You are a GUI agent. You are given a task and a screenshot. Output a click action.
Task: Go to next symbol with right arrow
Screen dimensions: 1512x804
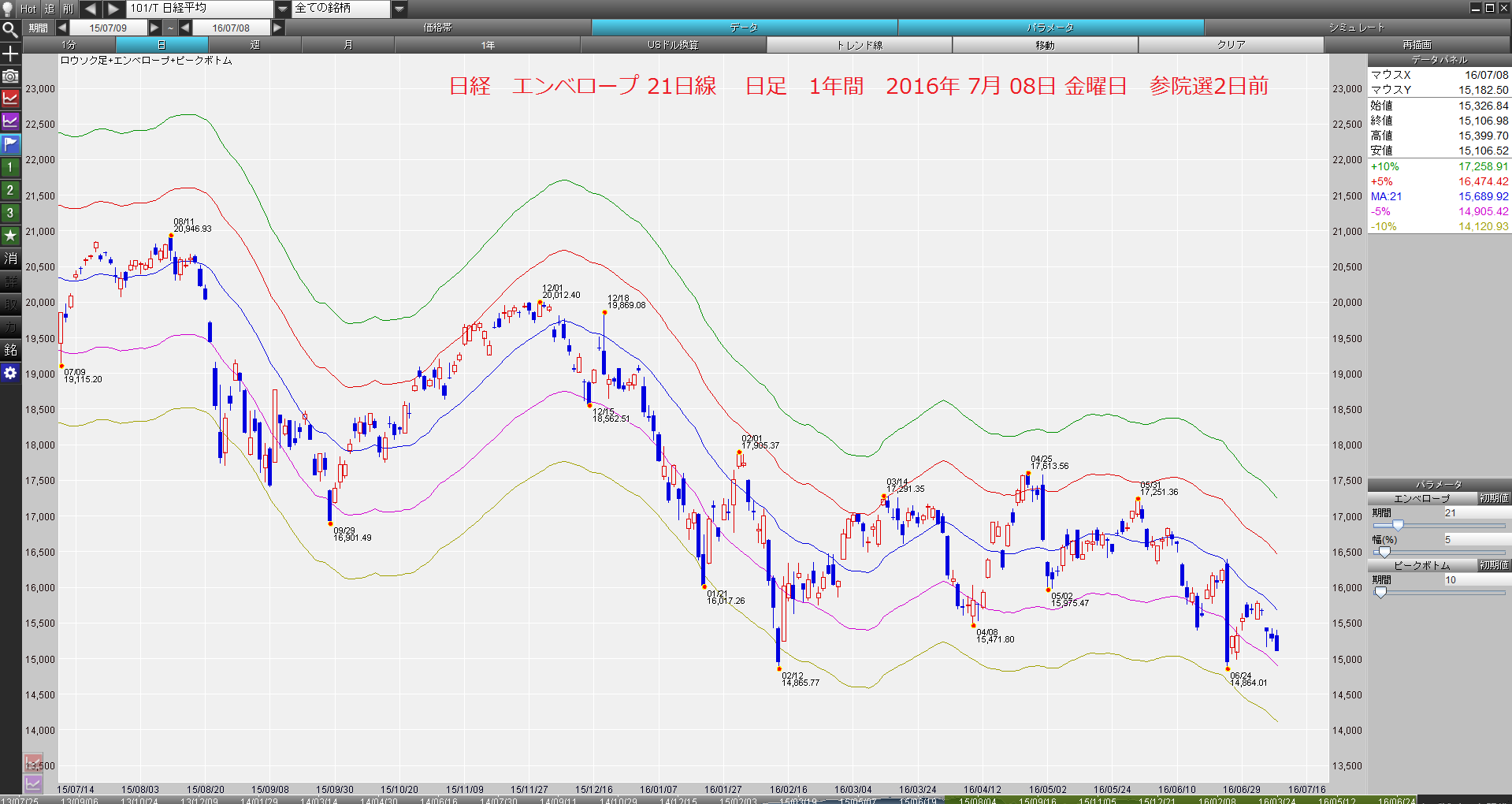pyautogui.click(x=113, y=9)
